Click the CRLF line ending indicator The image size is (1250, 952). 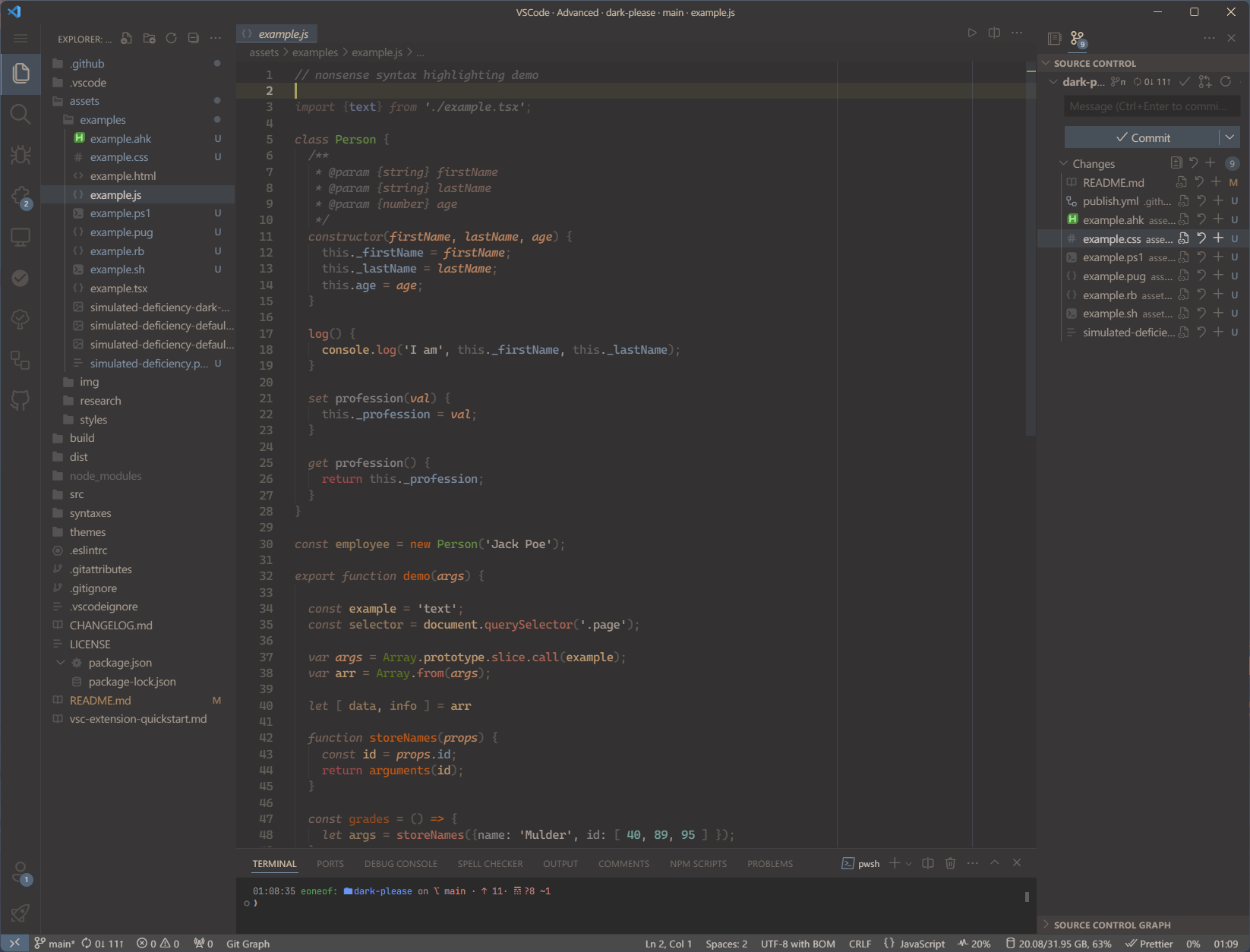[x=860, y=944]
